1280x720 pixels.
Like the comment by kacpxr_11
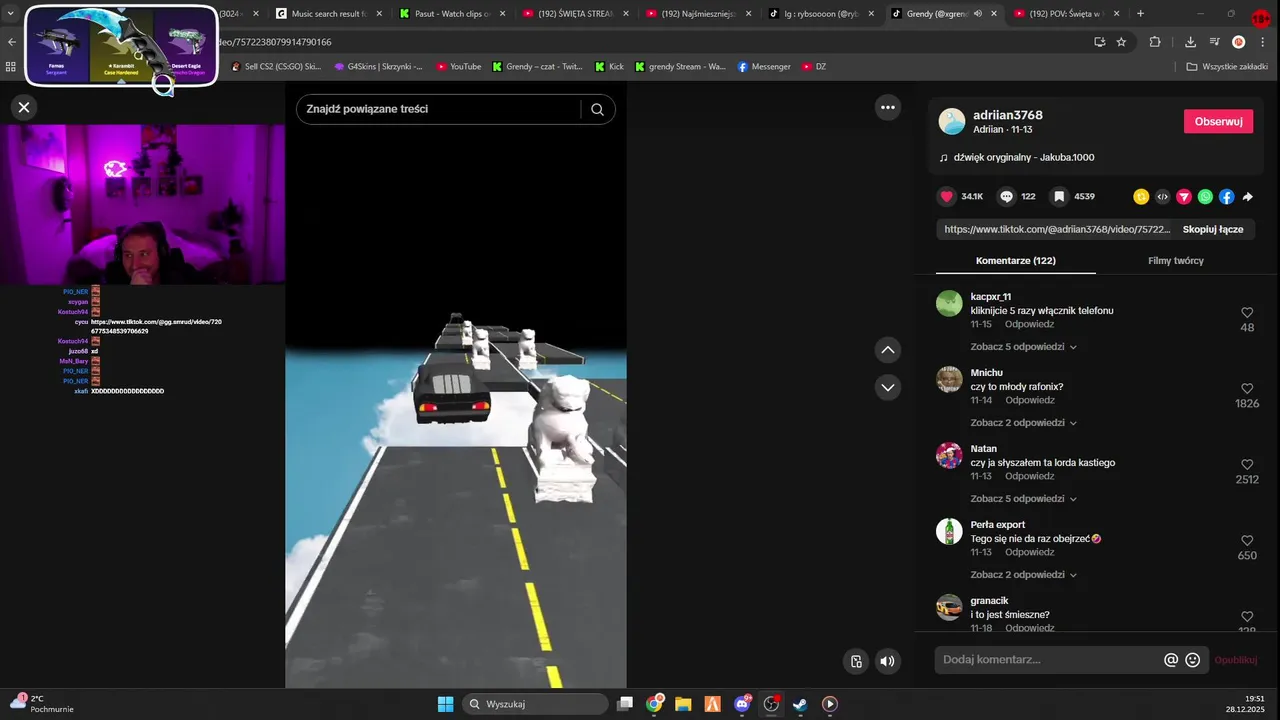coord(1247,313)
